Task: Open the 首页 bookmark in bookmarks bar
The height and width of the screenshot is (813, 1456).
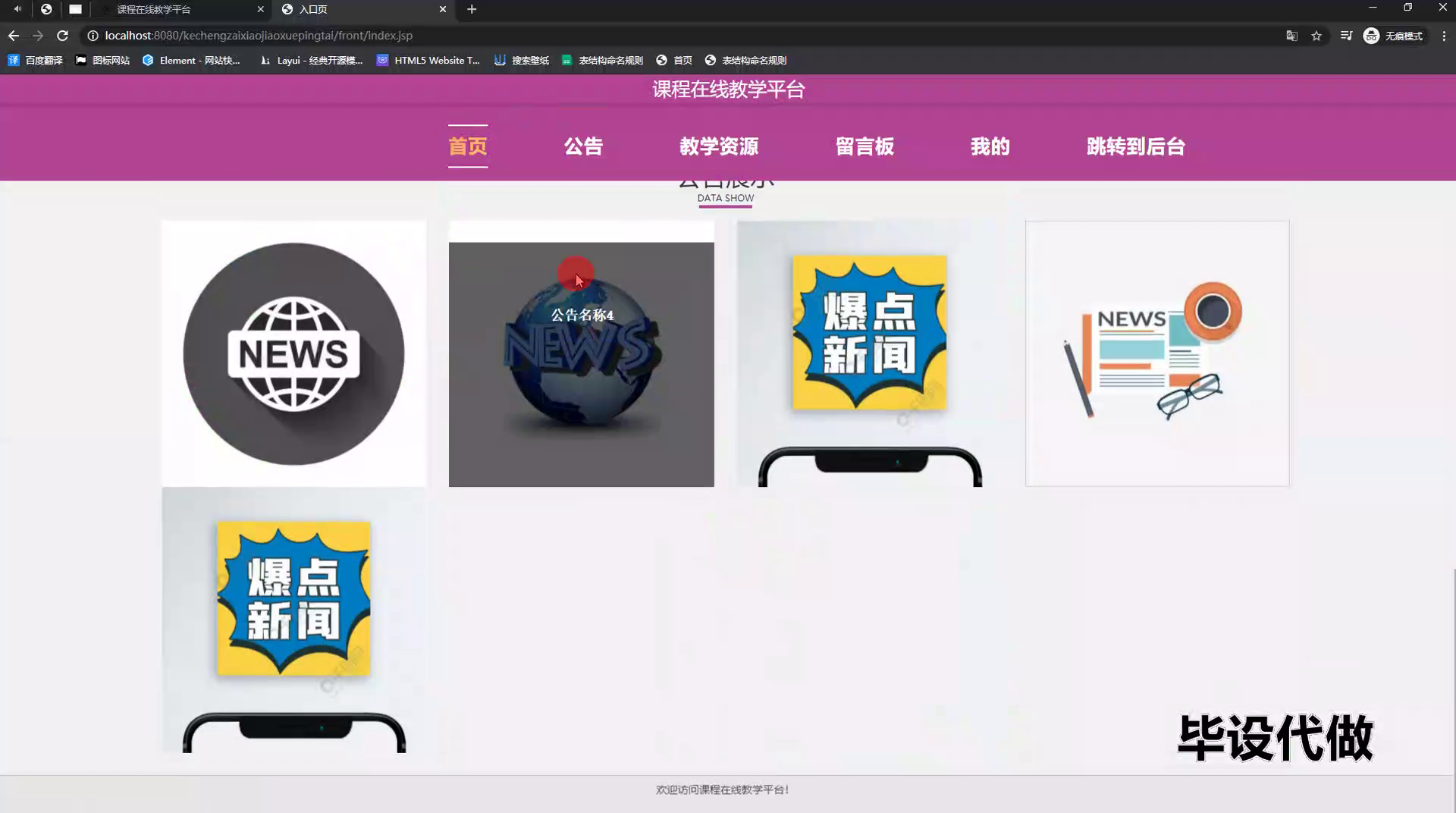Action: coord(674,60)
